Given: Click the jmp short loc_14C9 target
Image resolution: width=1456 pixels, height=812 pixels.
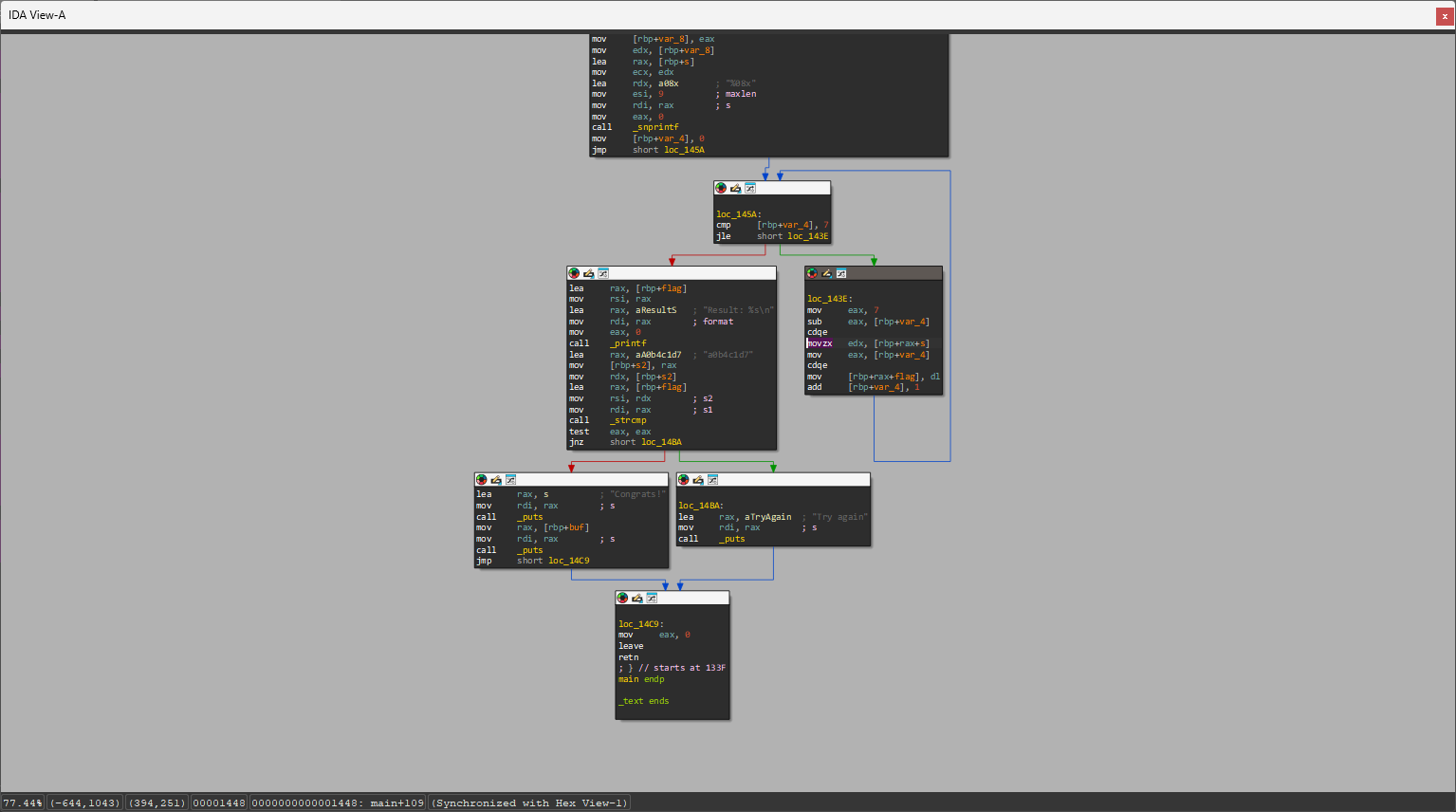Looking at the screenshot, I should click(x=568, y=561).
